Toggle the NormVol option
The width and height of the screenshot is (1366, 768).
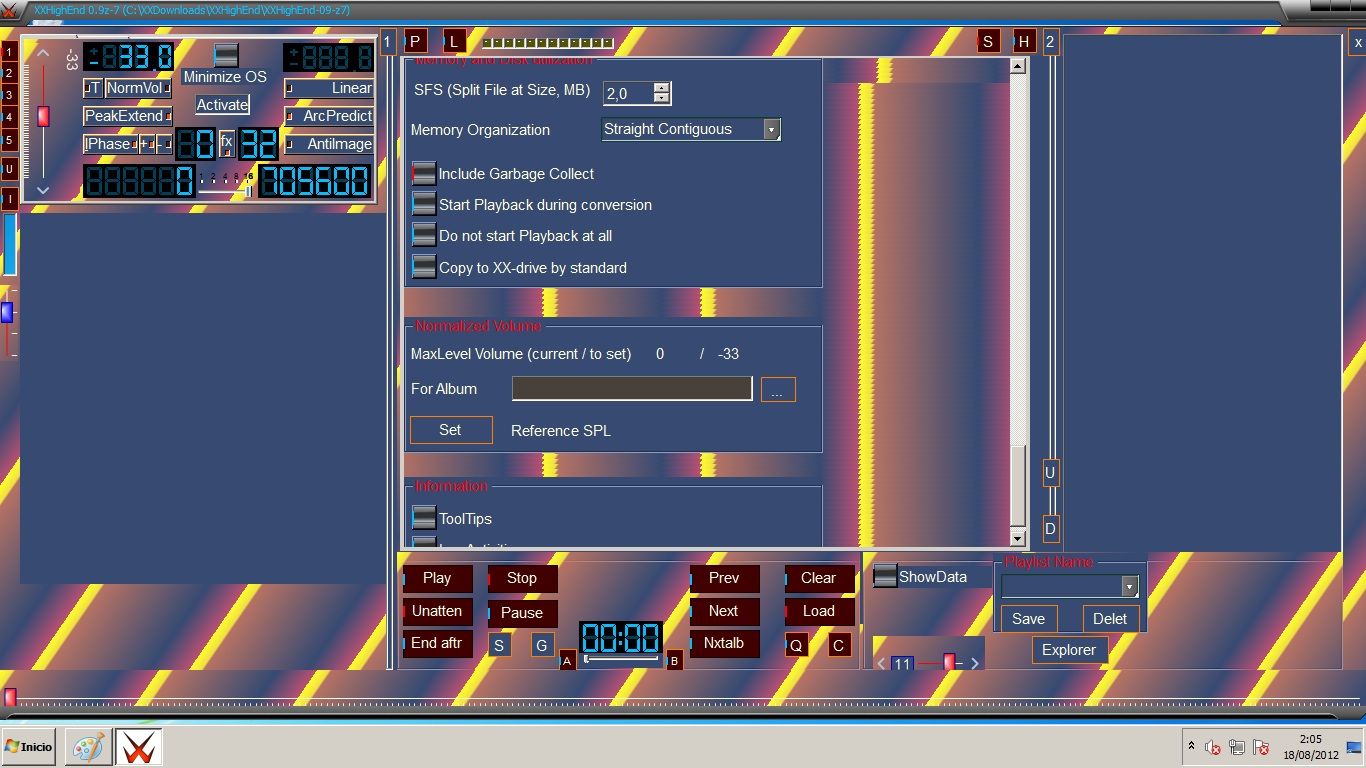138,88
